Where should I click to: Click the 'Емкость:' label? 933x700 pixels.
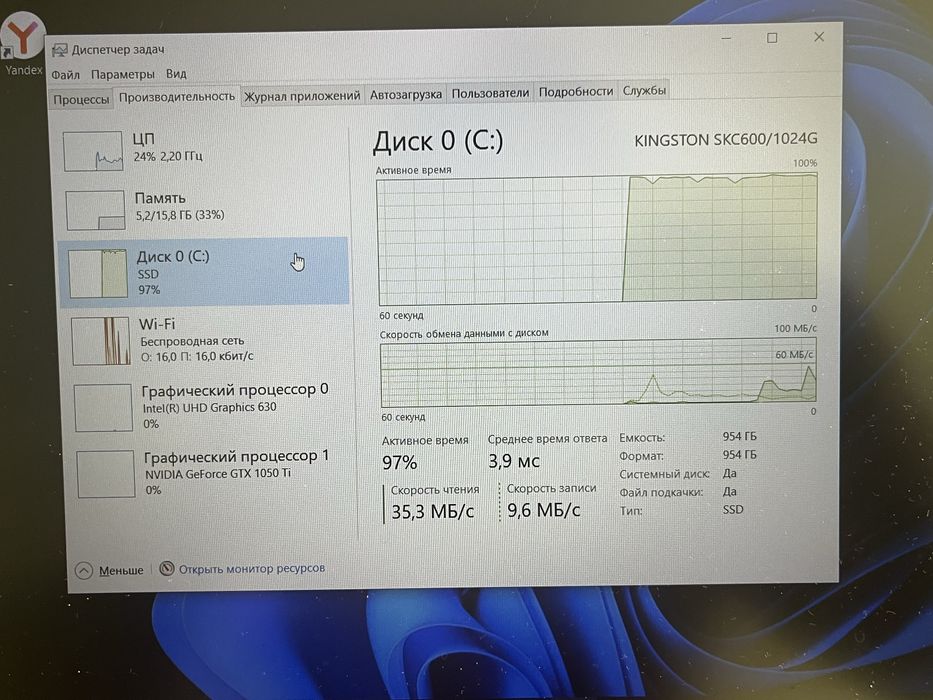[642, 438]
